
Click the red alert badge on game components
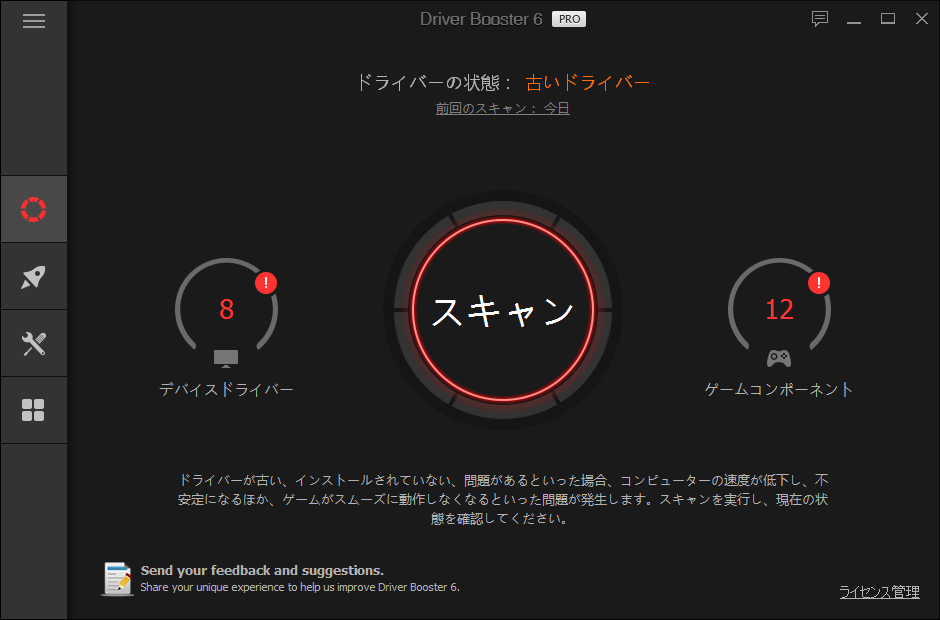tap(818, 283)
